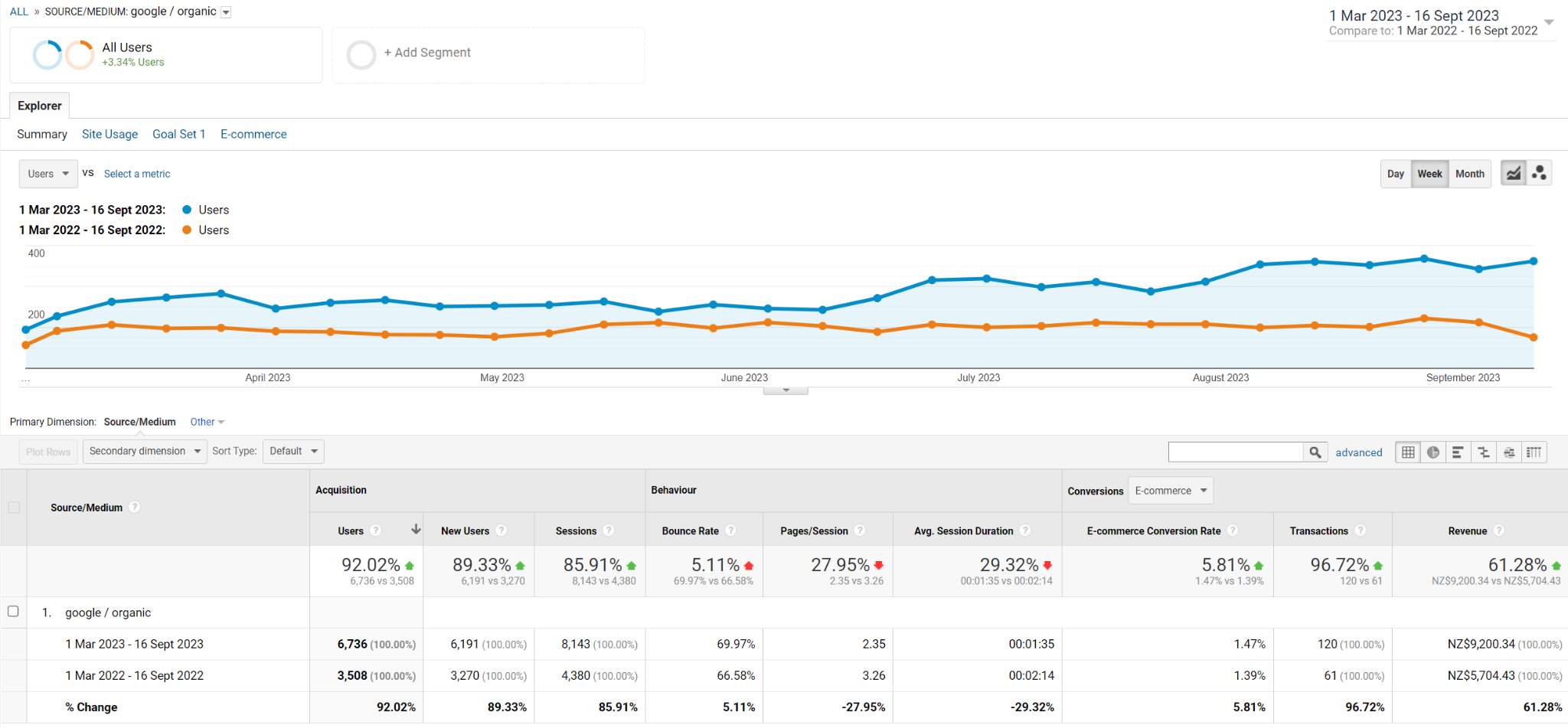This screenshot has height=728, width=1568.
Task: Open the Summary metric group
Action: 42,134
